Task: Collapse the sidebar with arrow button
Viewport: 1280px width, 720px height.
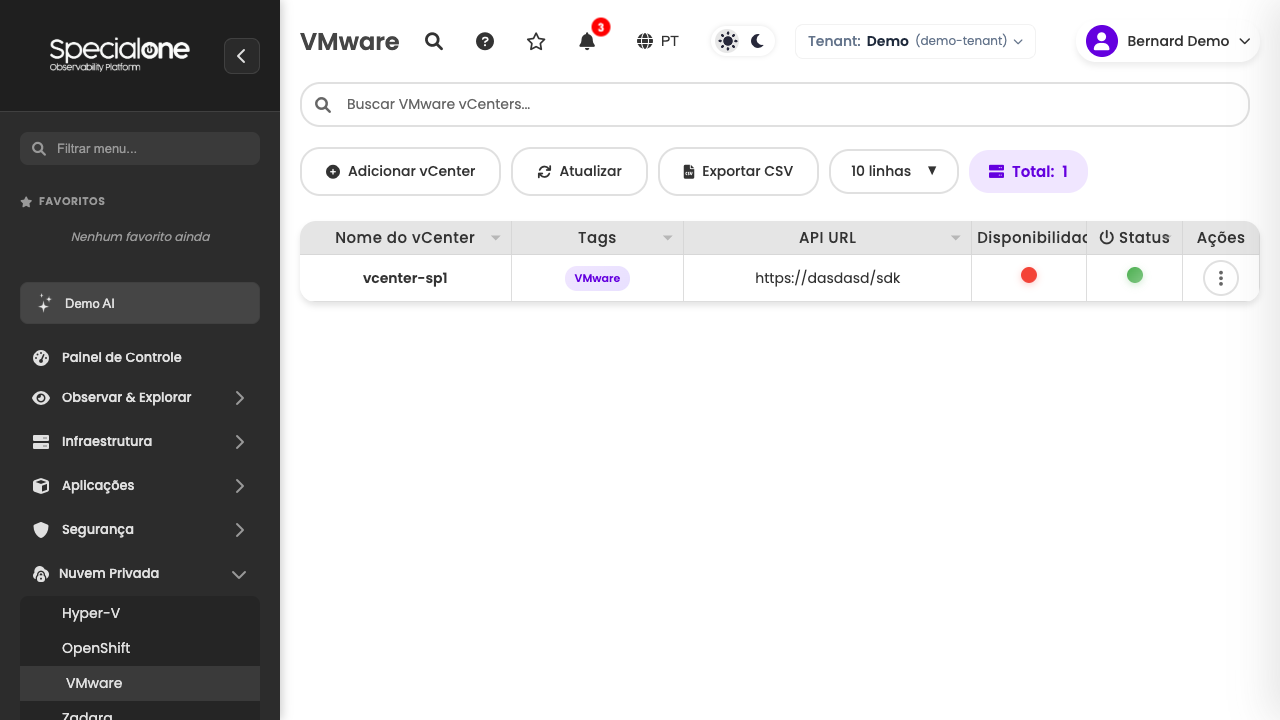Action: [x=242, y=56]
